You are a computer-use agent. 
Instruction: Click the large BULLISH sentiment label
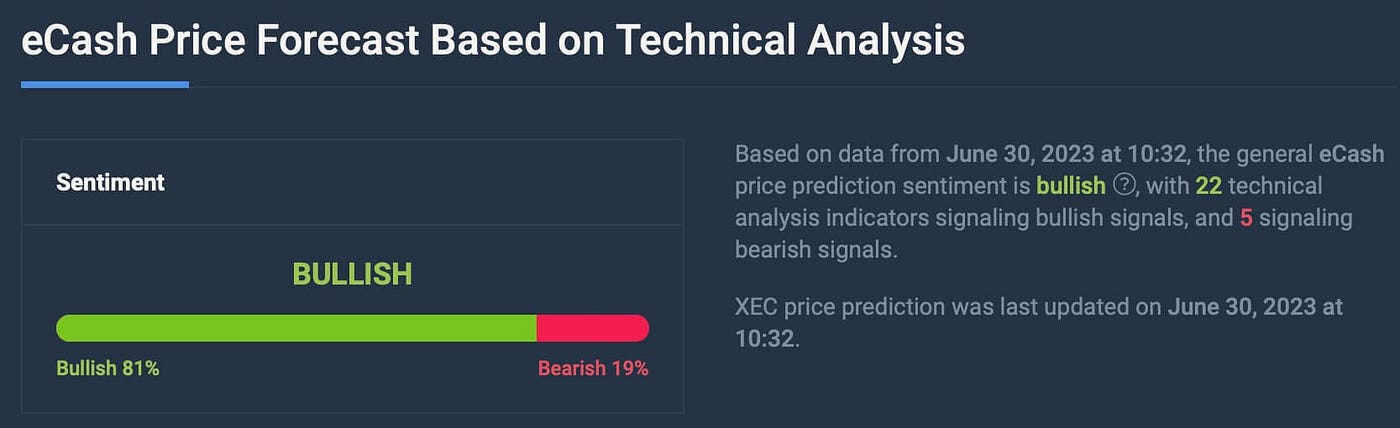click(x=352, y=274)
